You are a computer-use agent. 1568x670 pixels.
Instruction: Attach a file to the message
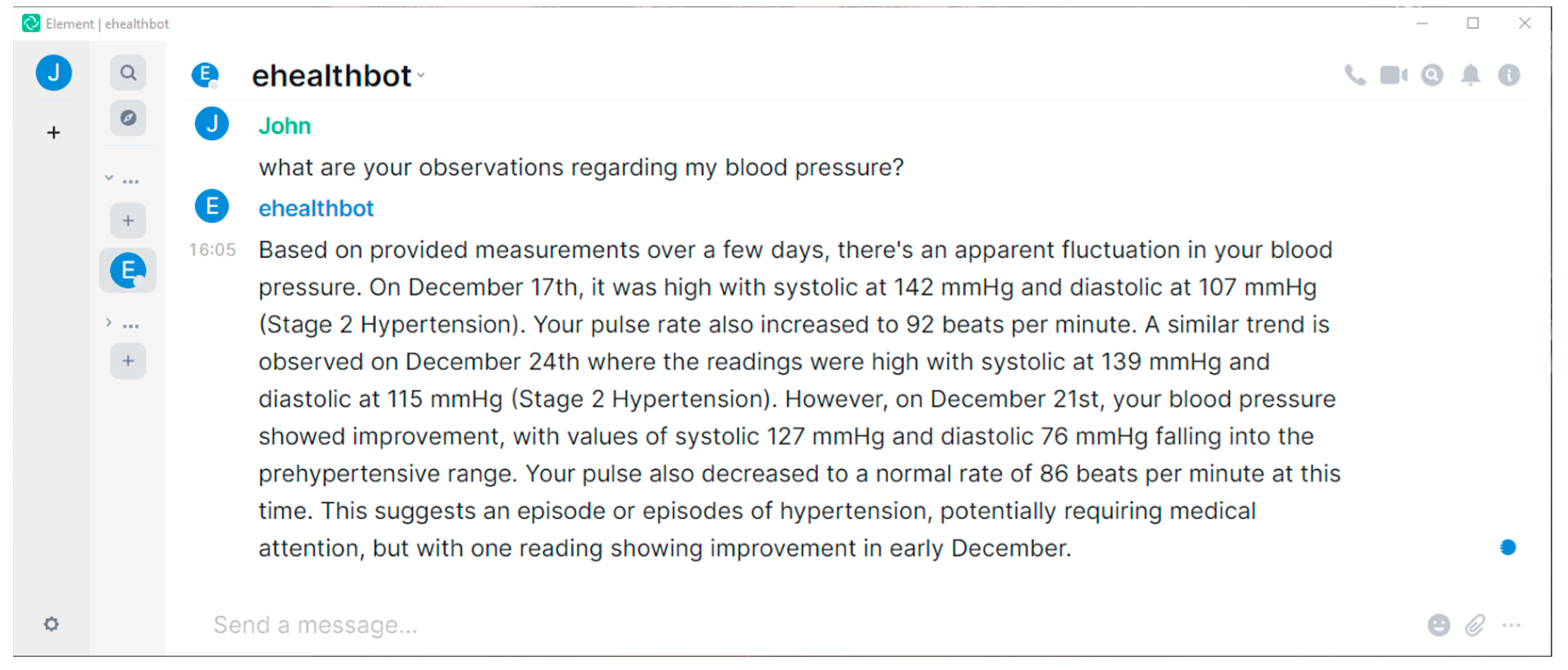(1475, 625)
